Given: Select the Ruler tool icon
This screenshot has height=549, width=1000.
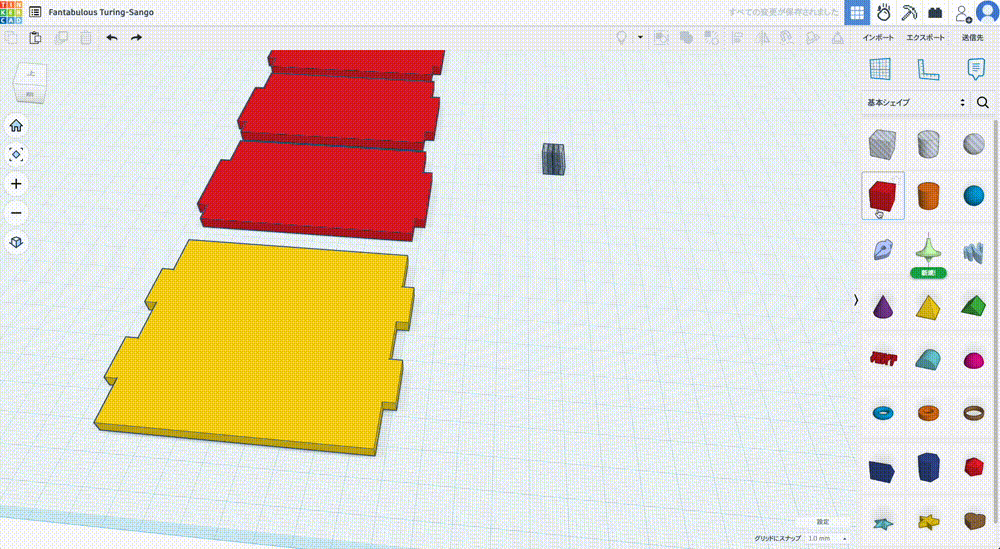Looking at the screenshot, I should (x=927, y=69).
